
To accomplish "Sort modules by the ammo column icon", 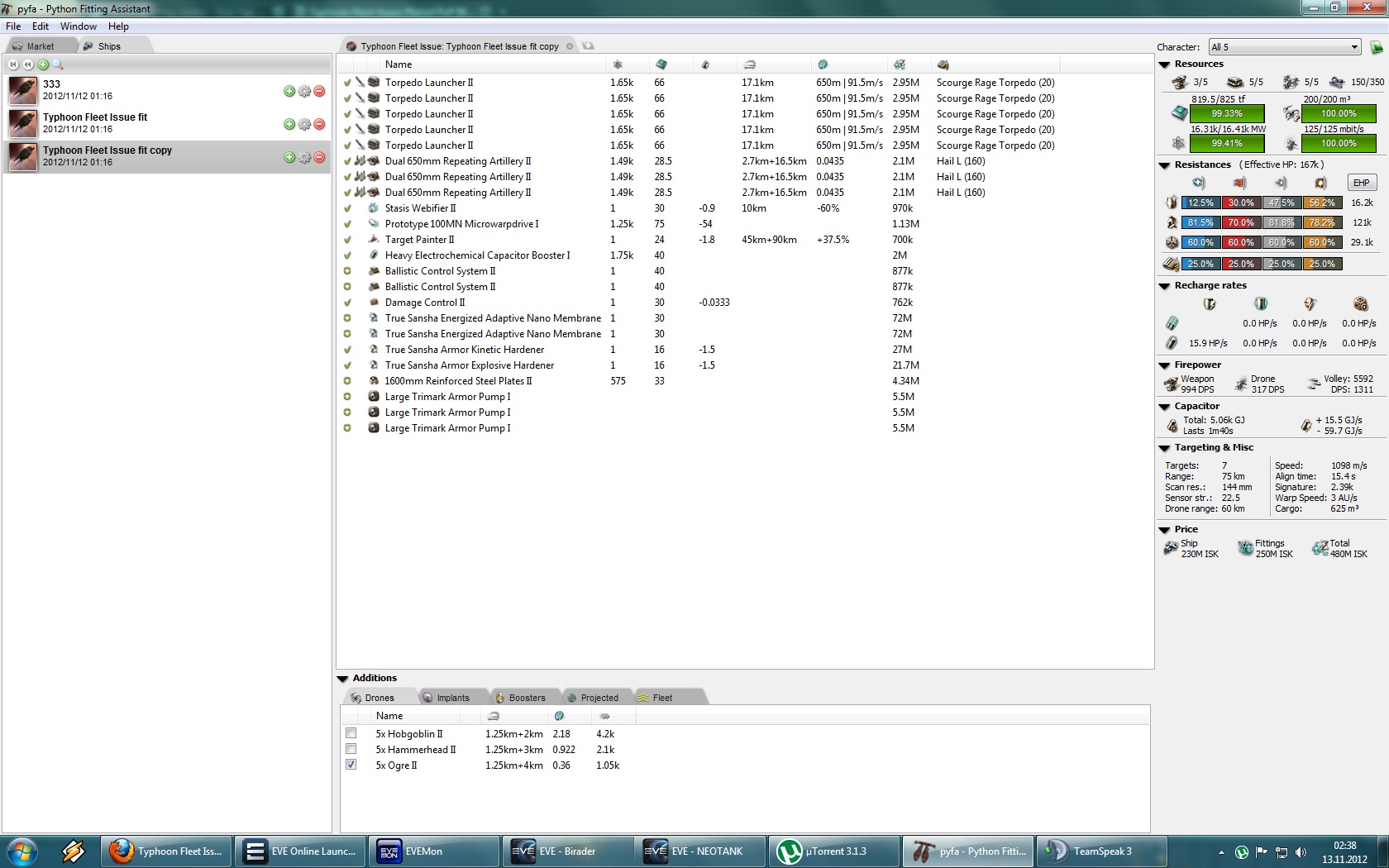I will tap(943, 64).
